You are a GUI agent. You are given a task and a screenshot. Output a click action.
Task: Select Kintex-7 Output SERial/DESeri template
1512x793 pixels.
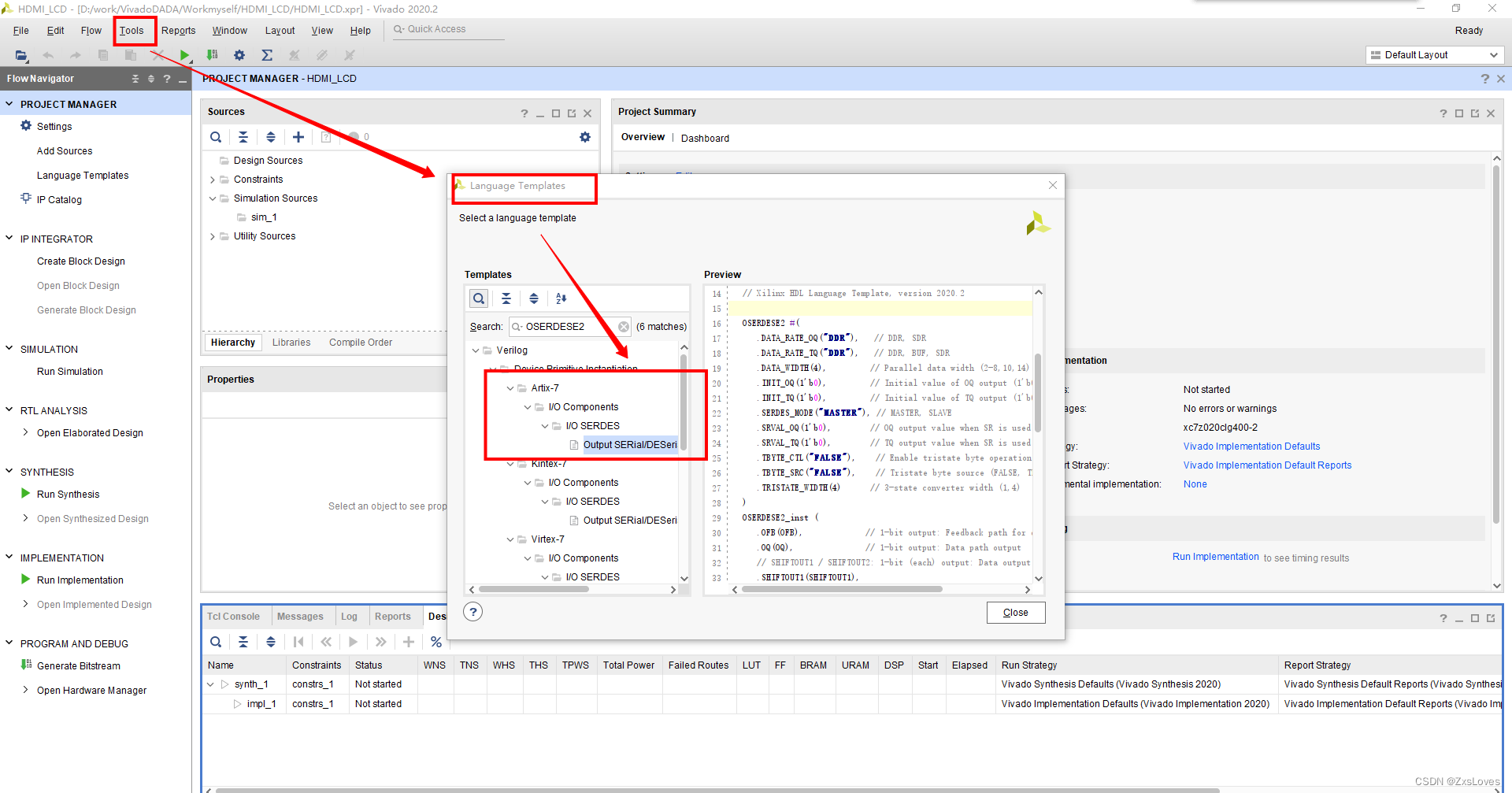pos(629,521)
